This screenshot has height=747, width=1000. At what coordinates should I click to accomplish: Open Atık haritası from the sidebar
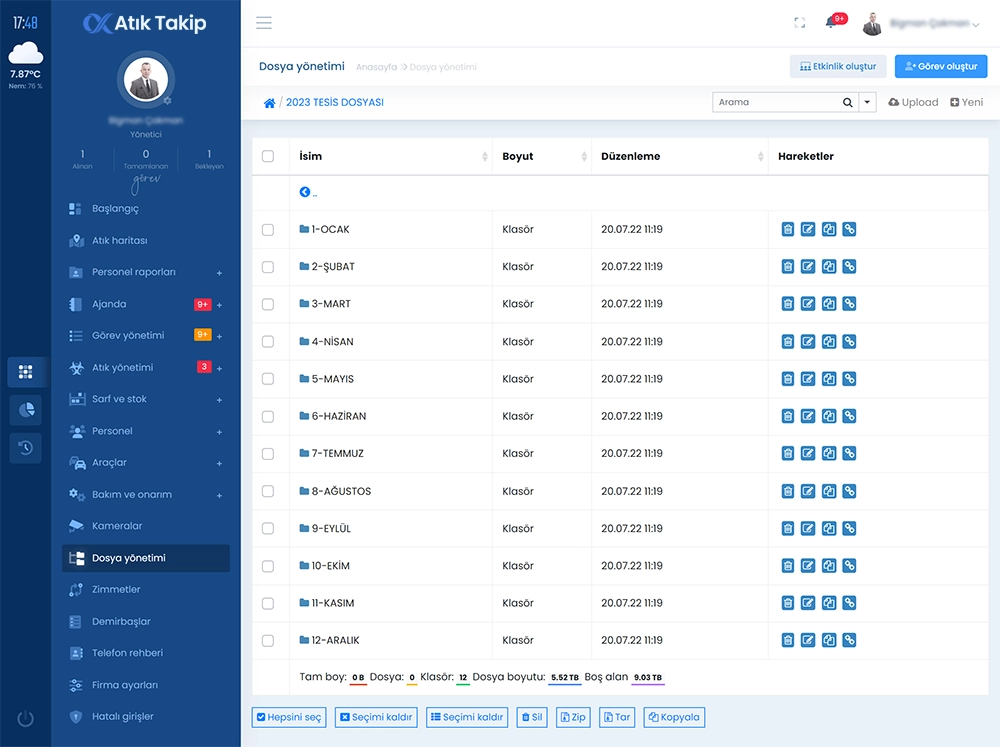(119, 241)
